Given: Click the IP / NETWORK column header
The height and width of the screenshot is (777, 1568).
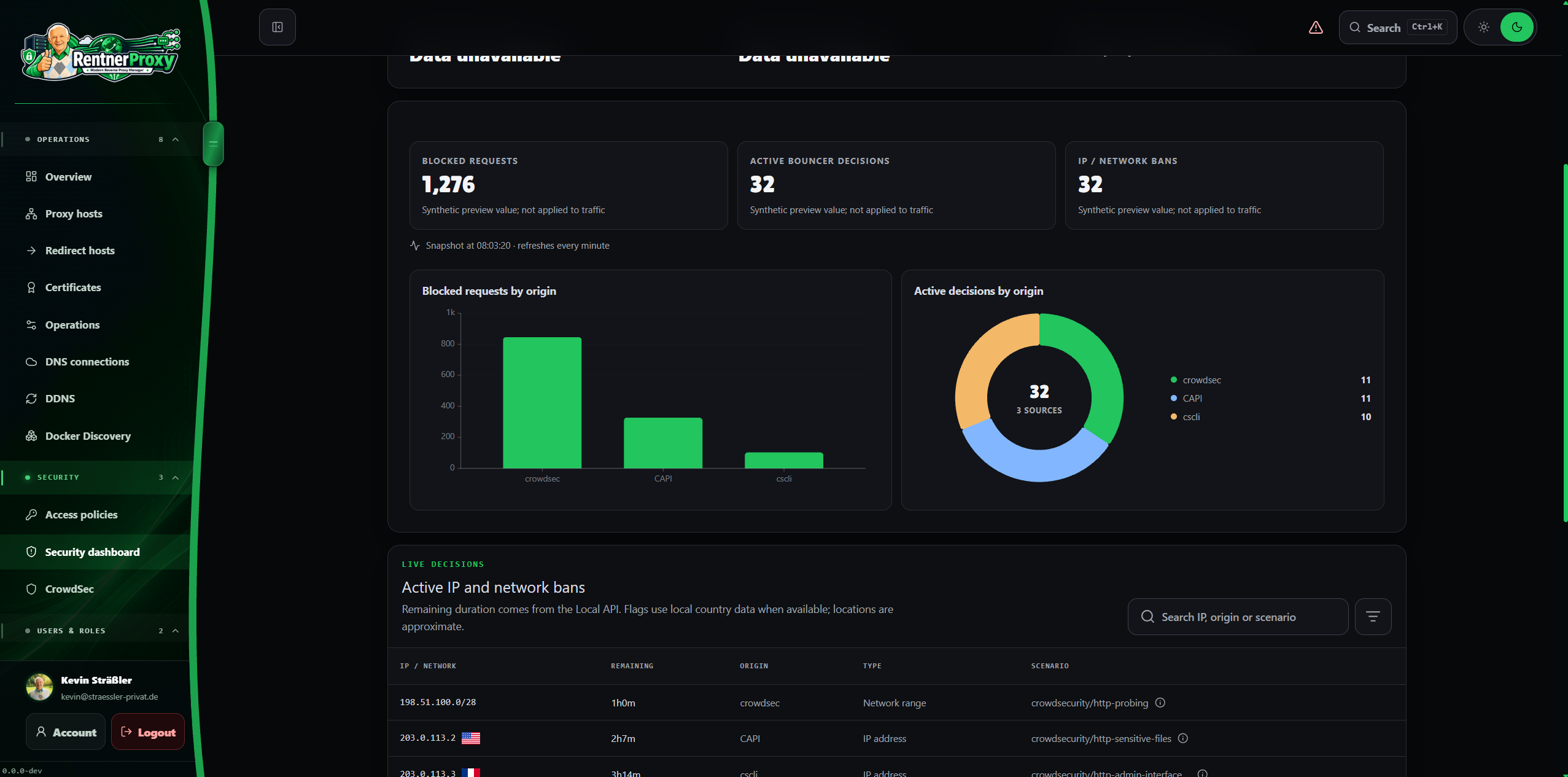Looking at the screenshot, I should 428,666.
